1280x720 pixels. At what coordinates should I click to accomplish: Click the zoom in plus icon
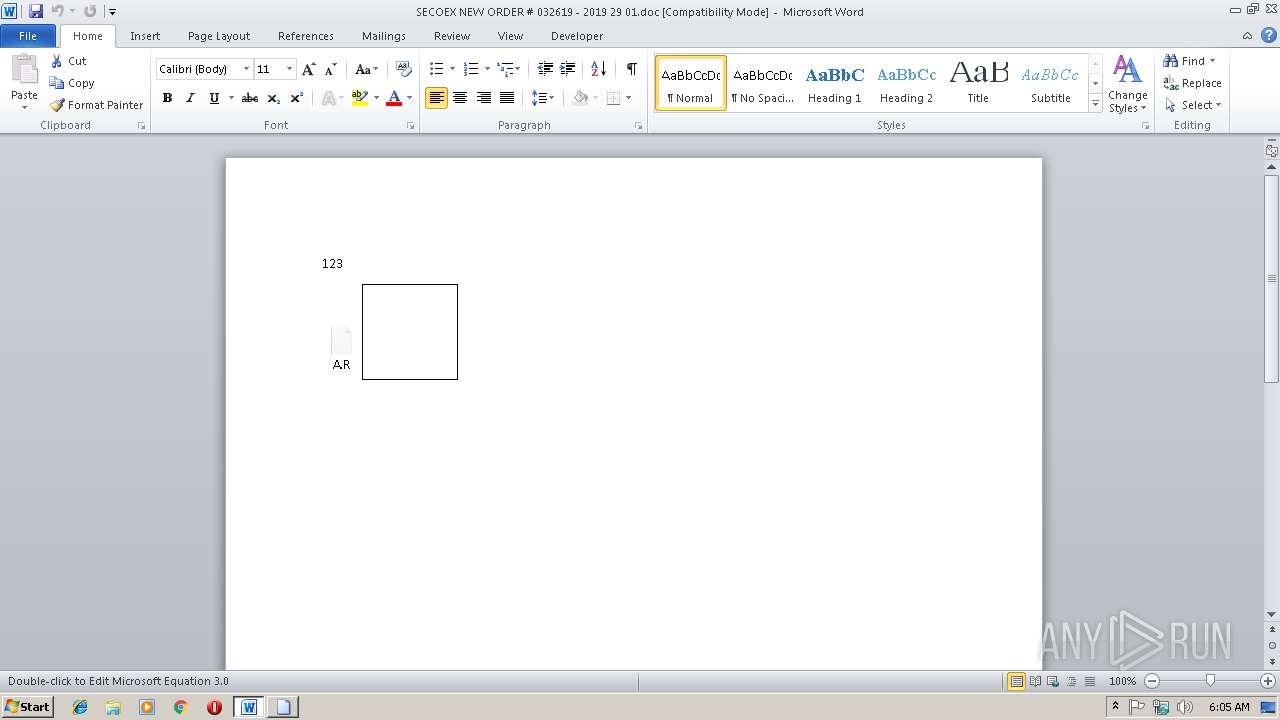(1267, 681)
